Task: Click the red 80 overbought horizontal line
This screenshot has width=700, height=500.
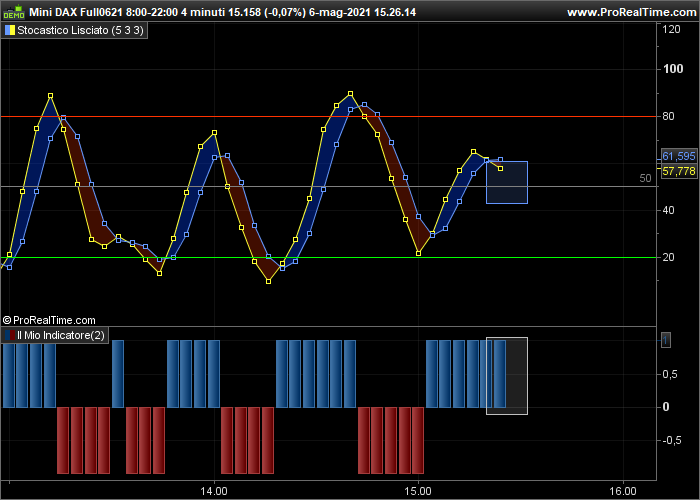Action: (328, 117)
